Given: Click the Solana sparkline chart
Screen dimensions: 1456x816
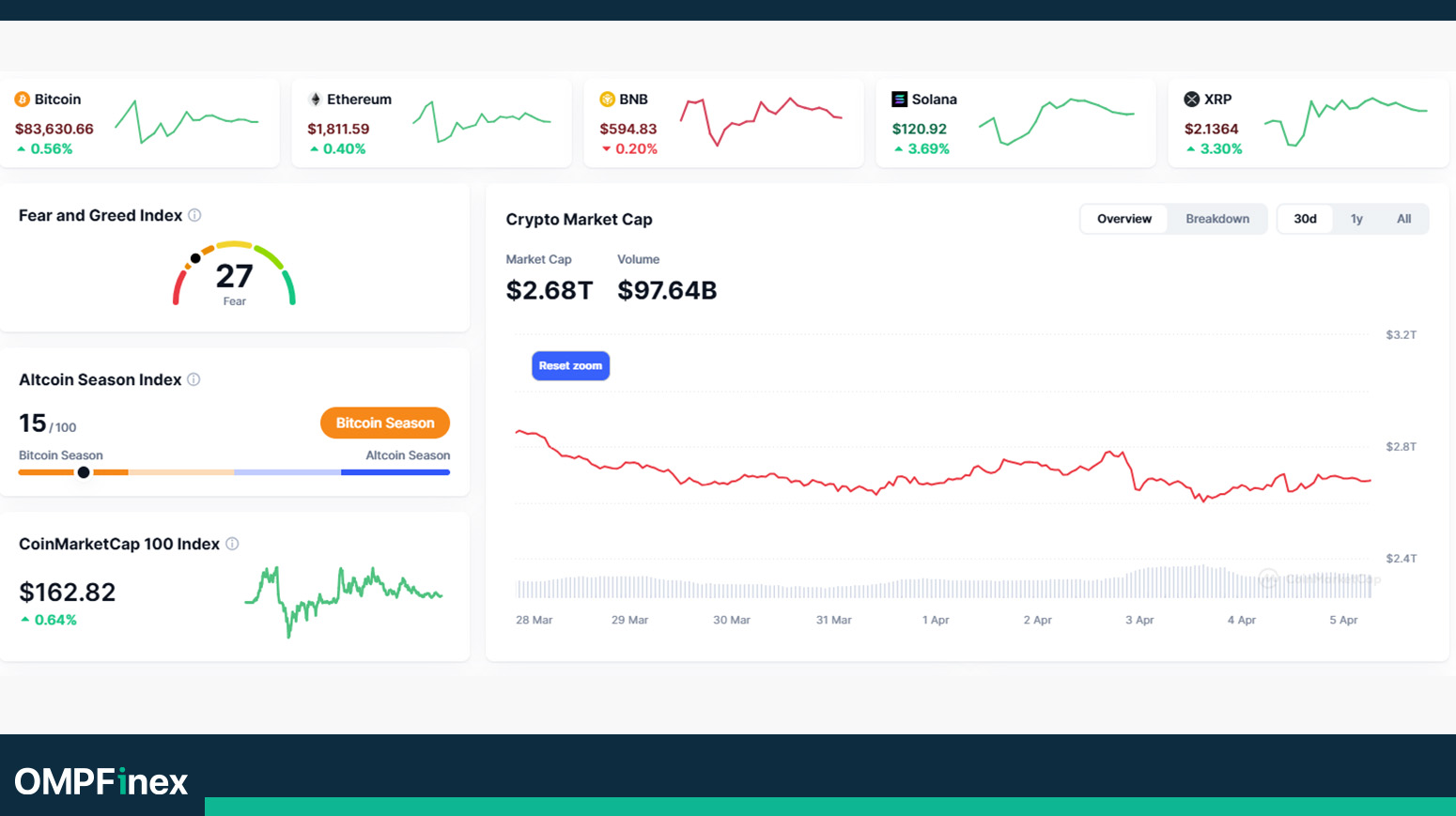Looking at the screenshot, I should (1056, 121).
